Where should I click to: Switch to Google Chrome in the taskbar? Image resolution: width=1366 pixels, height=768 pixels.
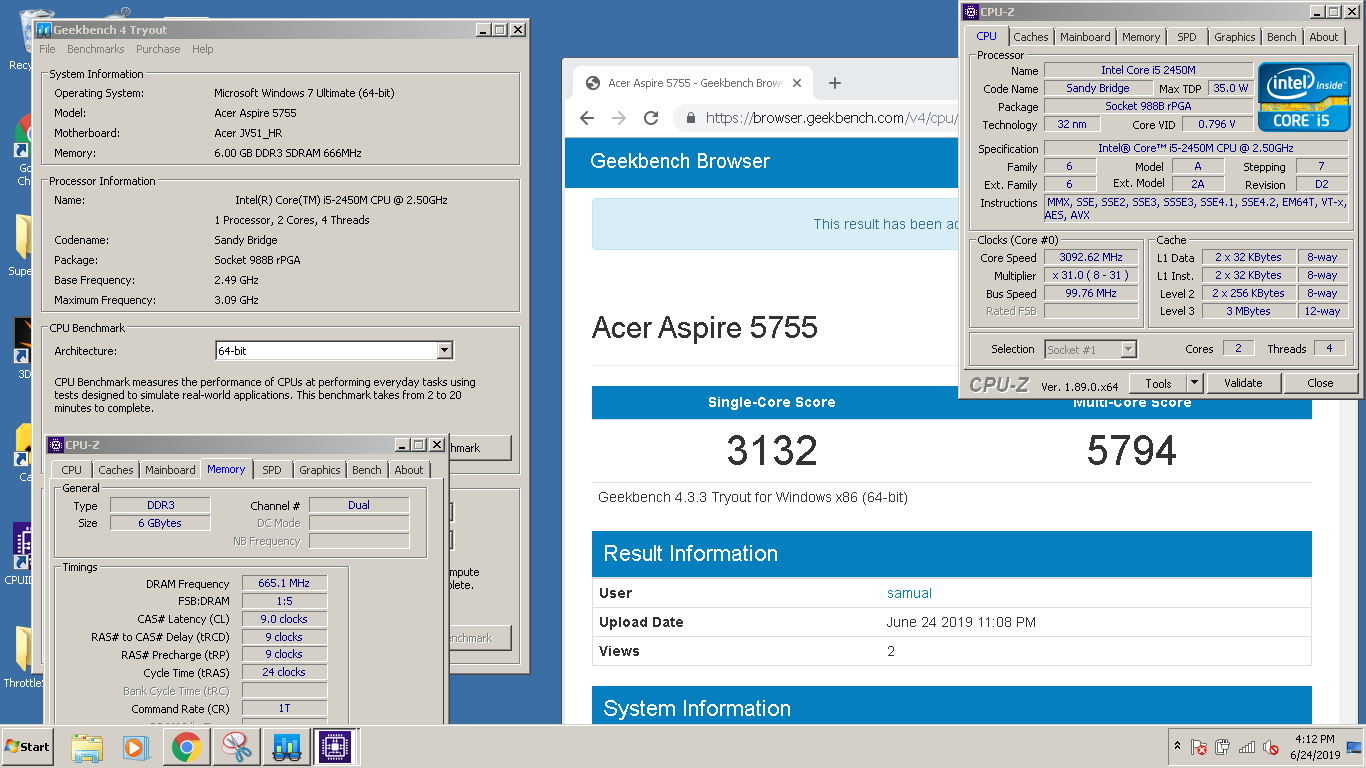(186, 747)
